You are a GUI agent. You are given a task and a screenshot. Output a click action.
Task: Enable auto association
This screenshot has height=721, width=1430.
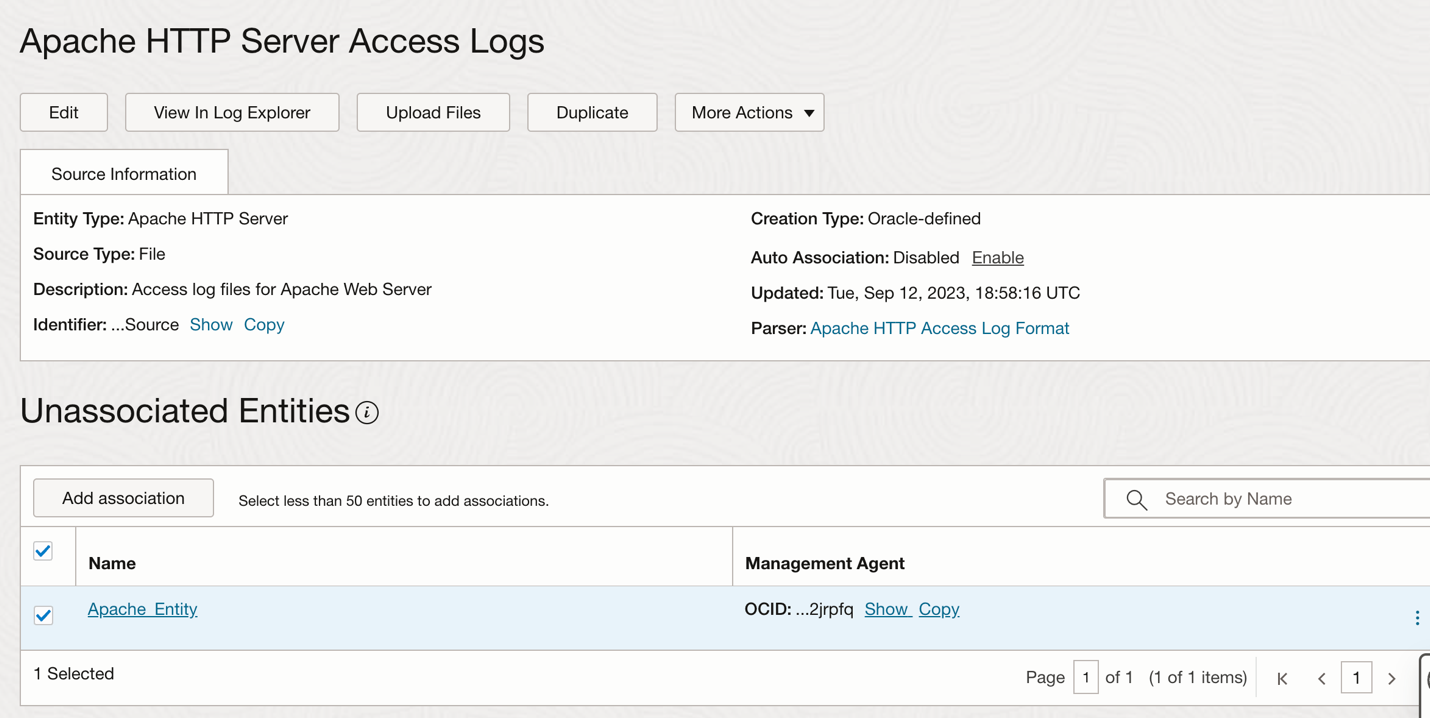[x=997, y=257]
